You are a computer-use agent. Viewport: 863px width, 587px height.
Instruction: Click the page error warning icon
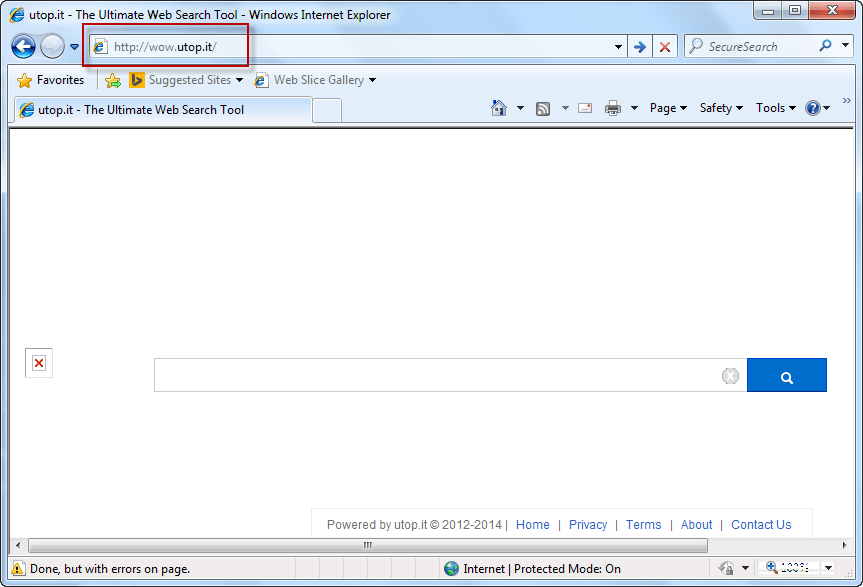(x=18, y=569)
